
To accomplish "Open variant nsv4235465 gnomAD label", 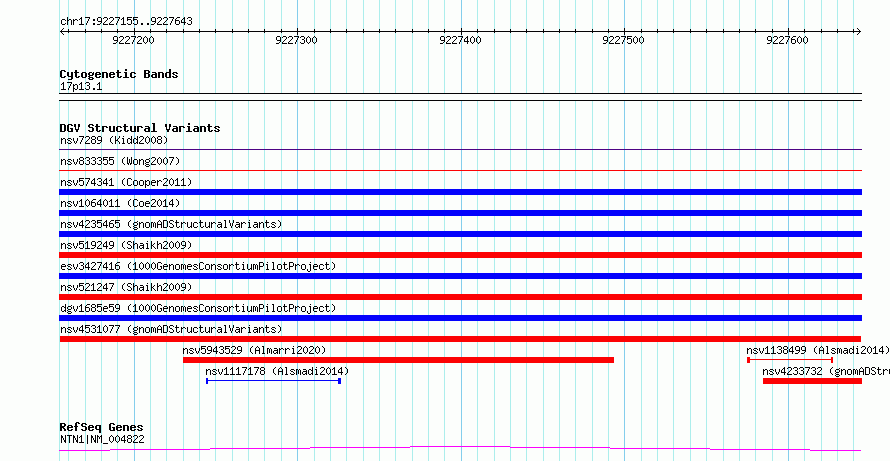I will tap(171, 224).
